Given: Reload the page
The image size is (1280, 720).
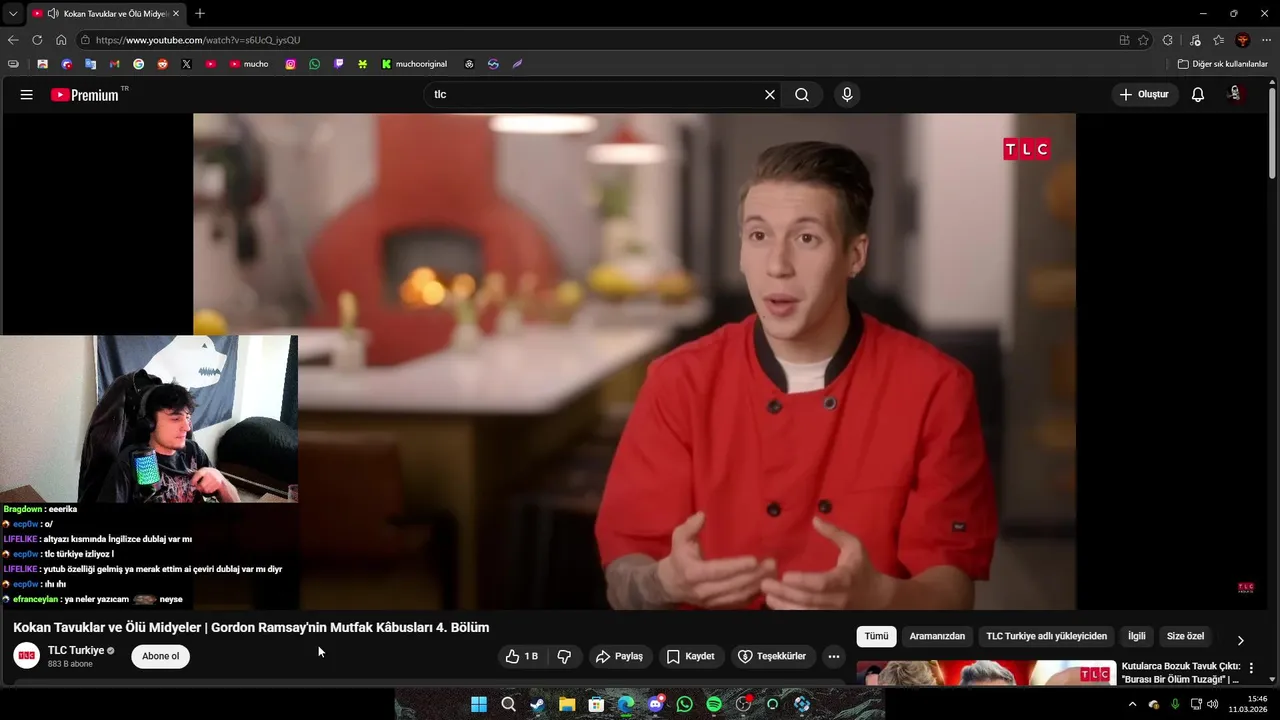Looking at the screenshot, I should (37, 40).
